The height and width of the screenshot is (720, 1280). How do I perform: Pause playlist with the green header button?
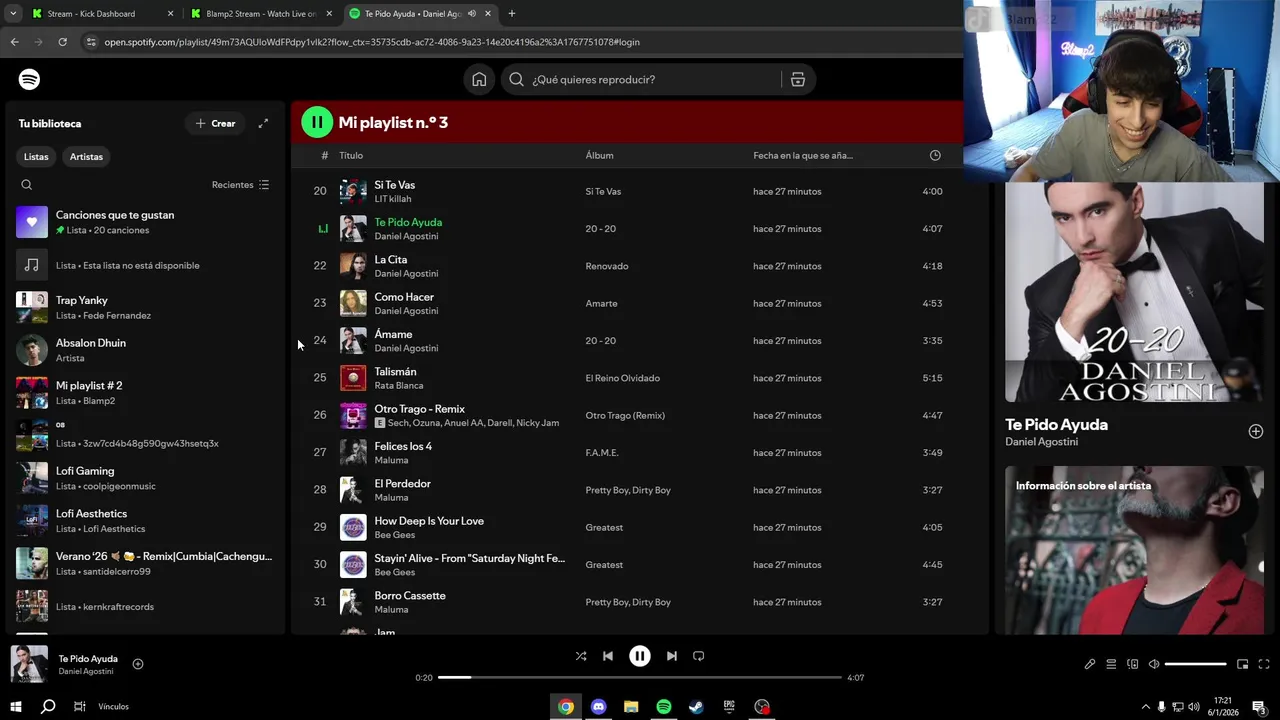coord(317,122)
